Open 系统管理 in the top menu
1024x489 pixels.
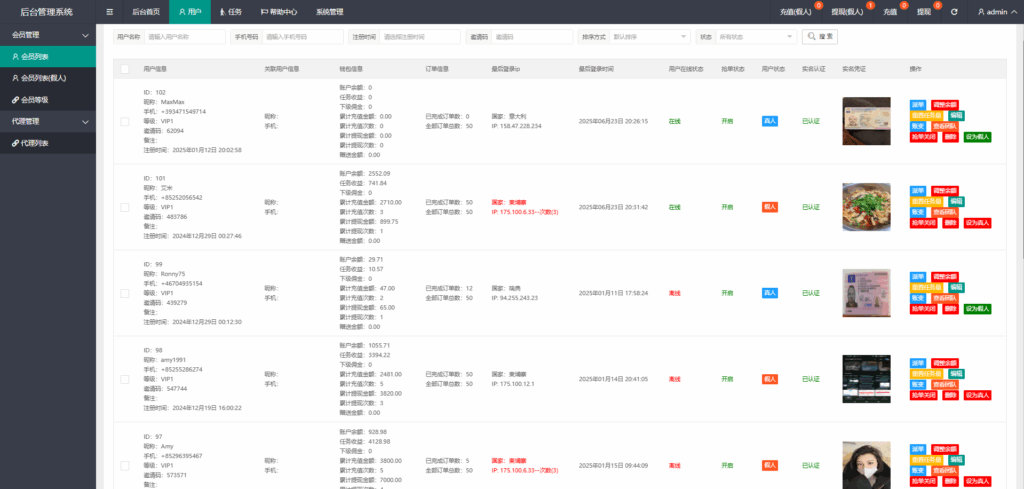pyautogui.click(x=329, y=12)
